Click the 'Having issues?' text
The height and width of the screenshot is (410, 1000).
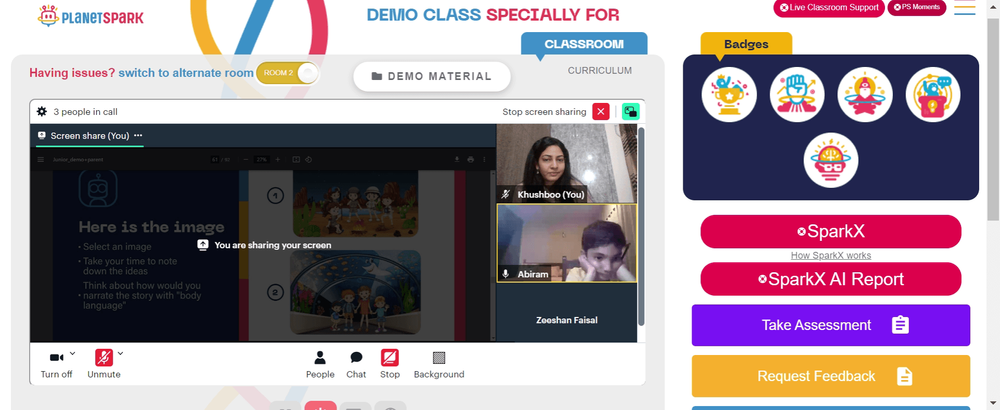click(72, 73)
